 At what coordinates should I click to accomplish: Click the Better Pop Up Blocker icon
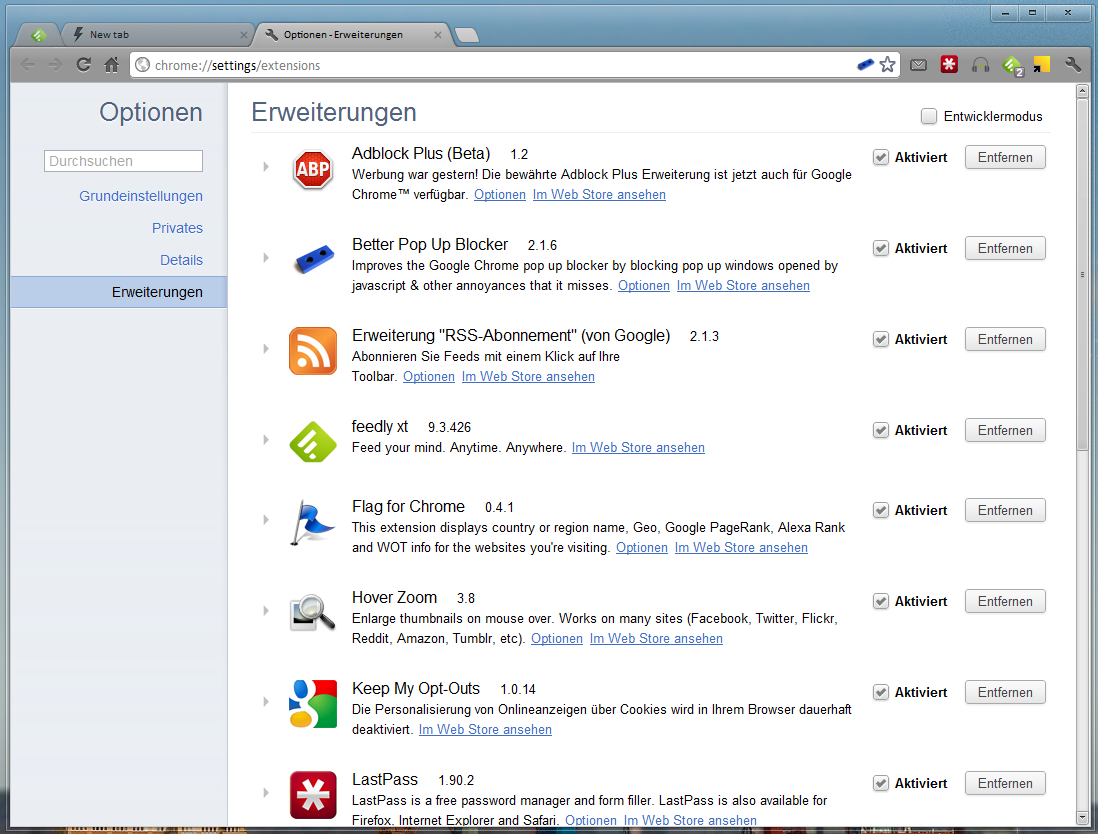(312, 260)
